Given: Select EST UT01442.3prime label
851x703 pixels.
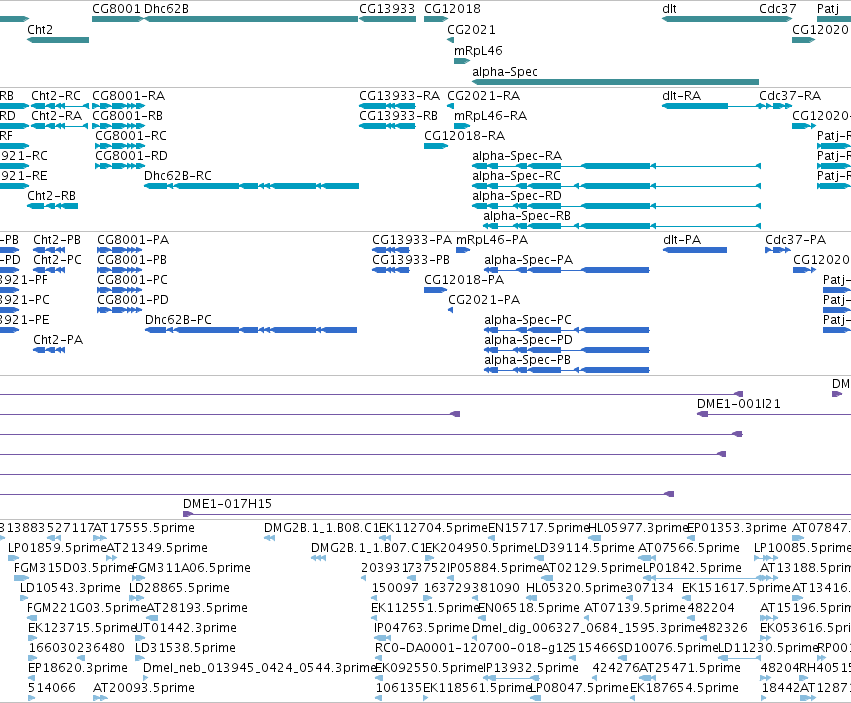Looking at the screenshot, I should [x=186, y=628].
